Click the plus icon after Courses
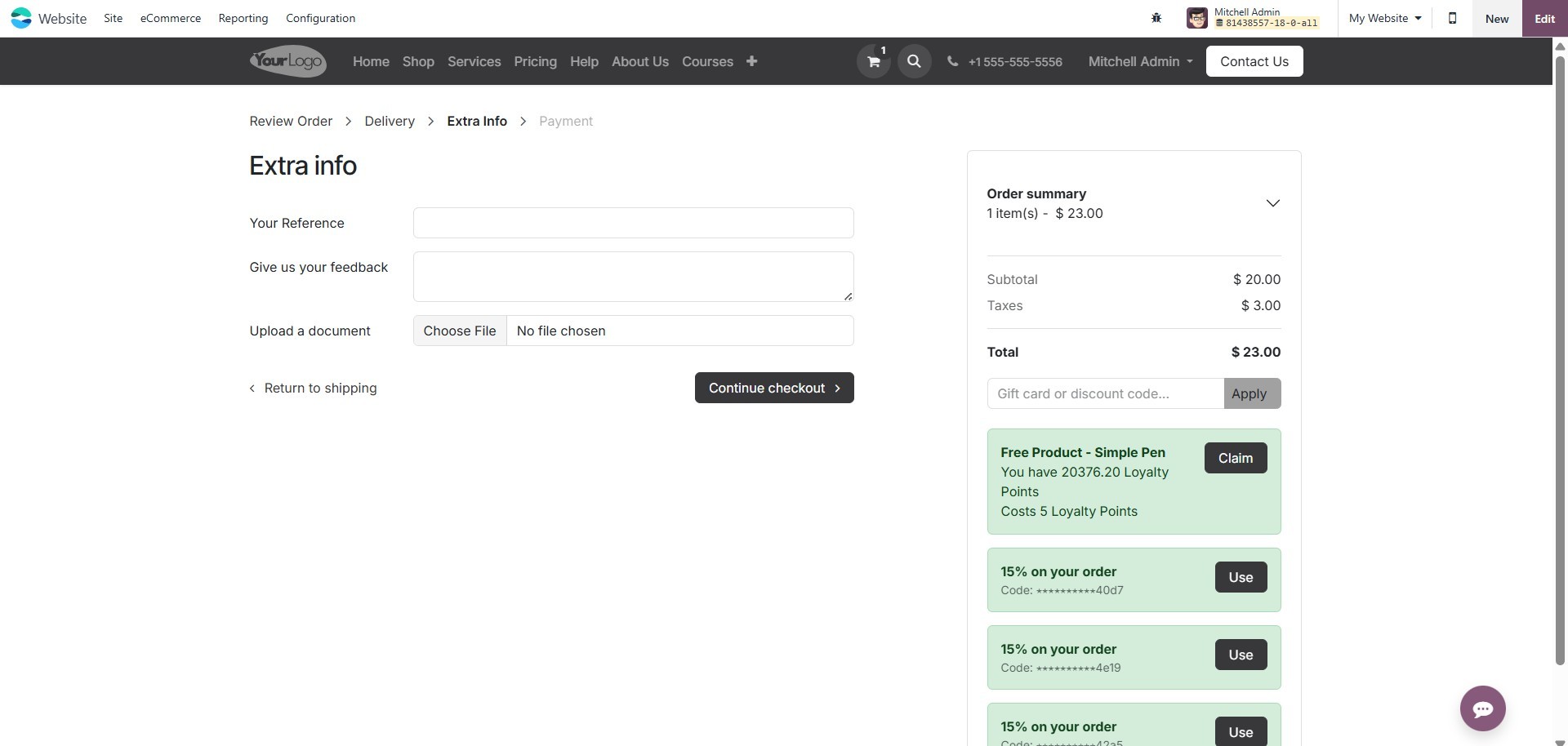The image size is (1568, 746). (751, 61)
